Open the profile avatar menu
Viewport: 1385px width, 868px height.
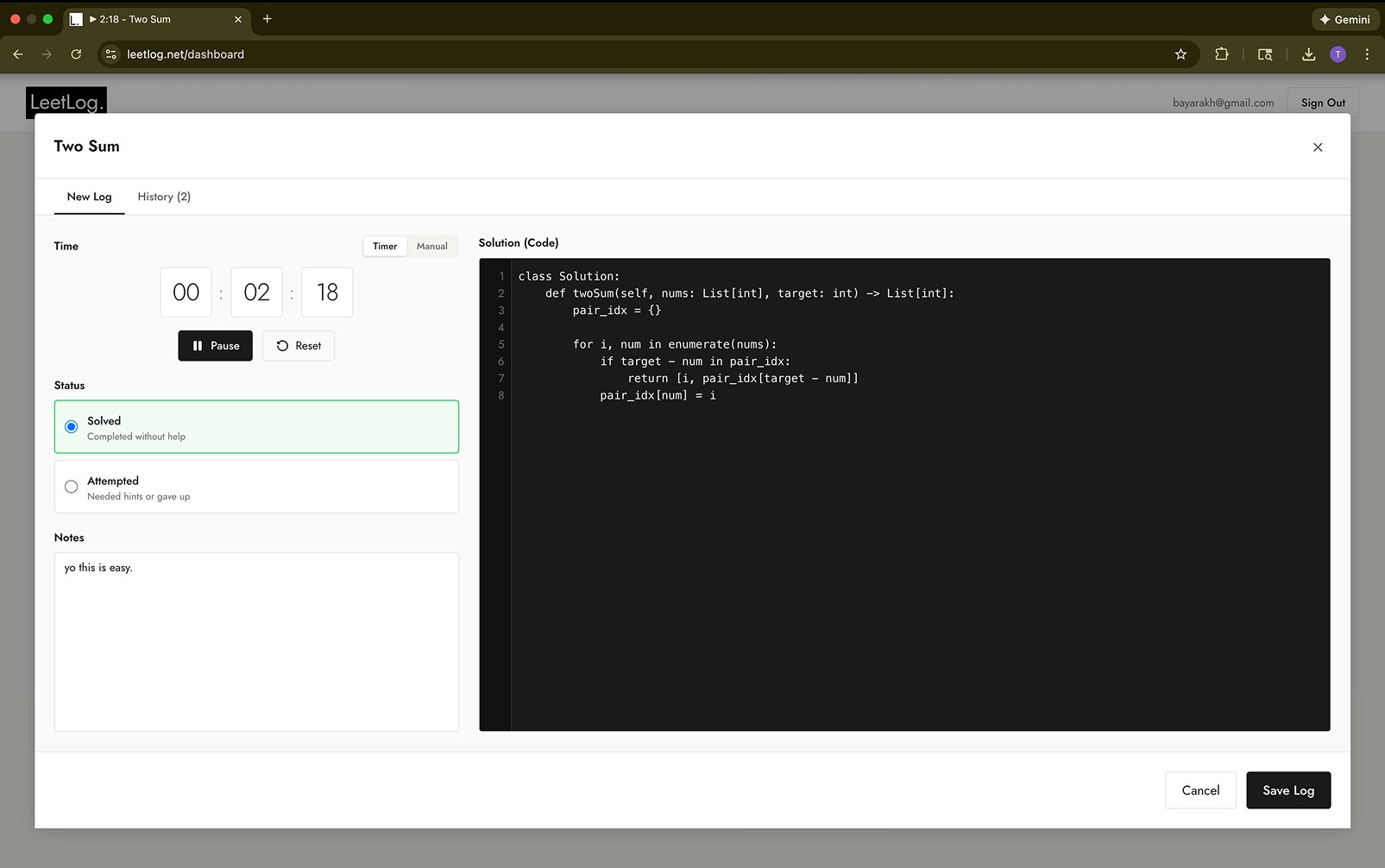1338,53
